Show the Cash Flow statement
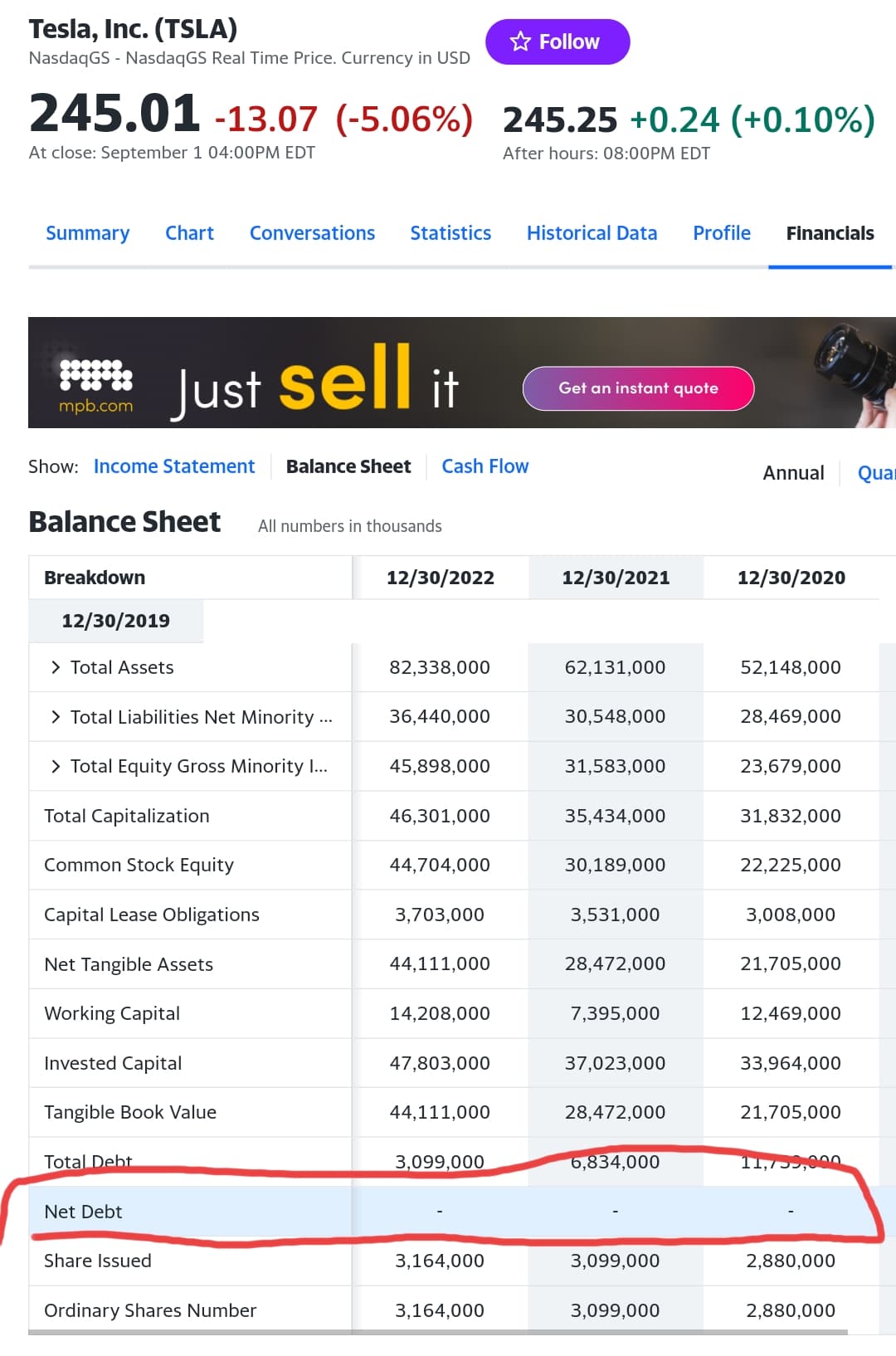896x1356 pixels. 485,466
